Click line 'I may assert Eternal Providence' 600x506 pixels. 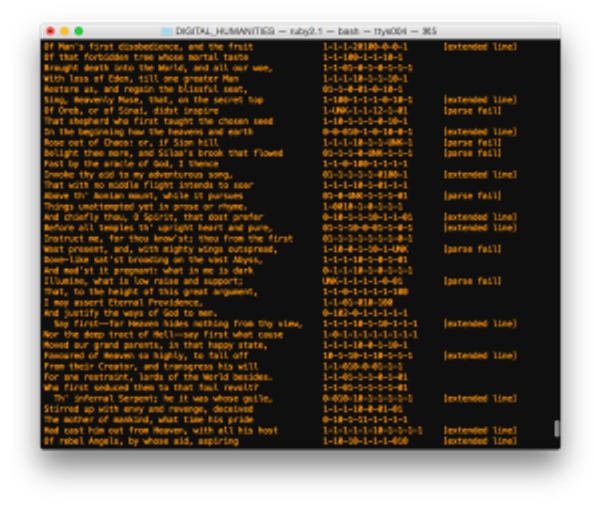click(x=124, y=302)
